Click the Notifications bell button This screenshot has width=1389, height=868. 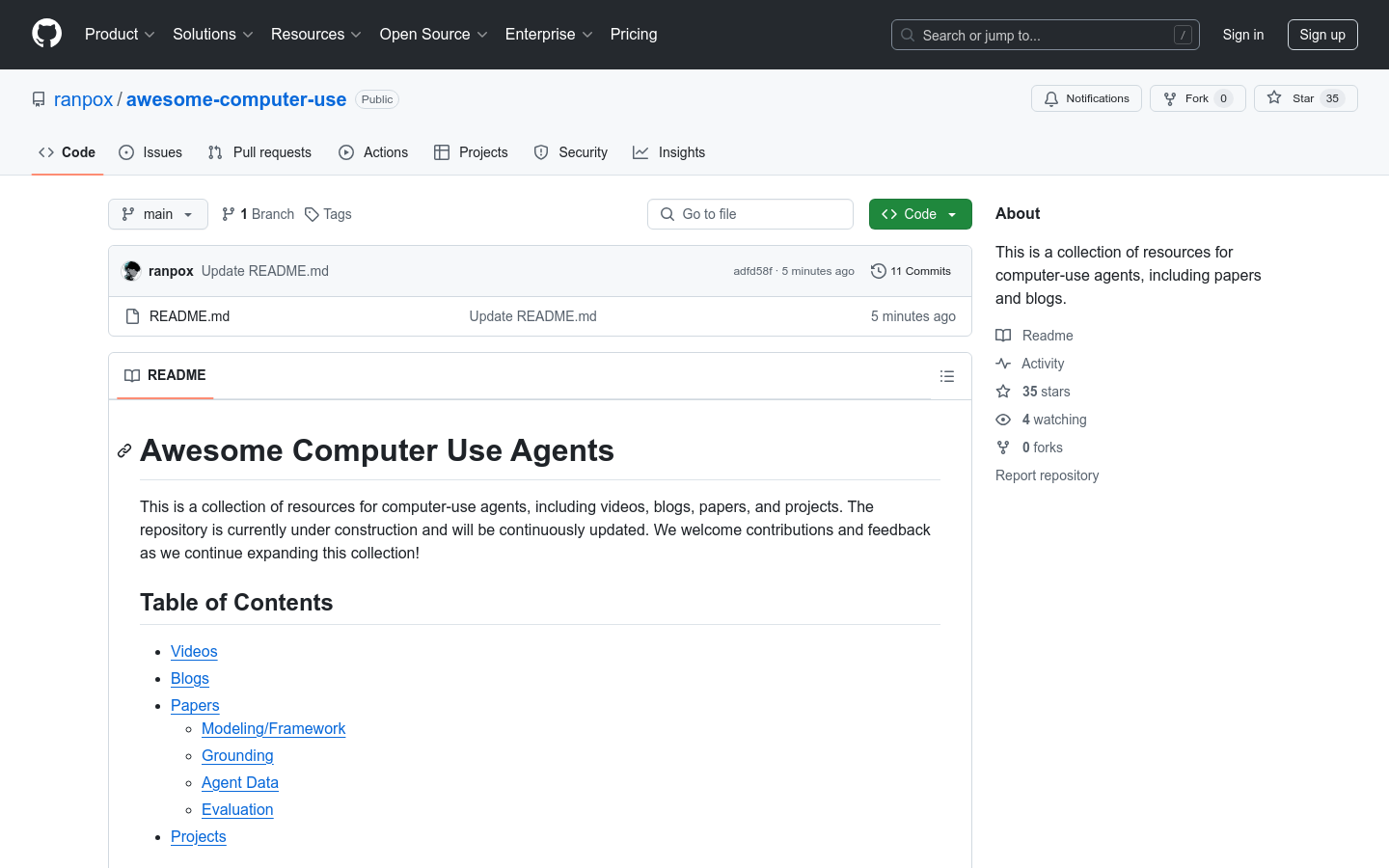click(x=1087, y=98)
